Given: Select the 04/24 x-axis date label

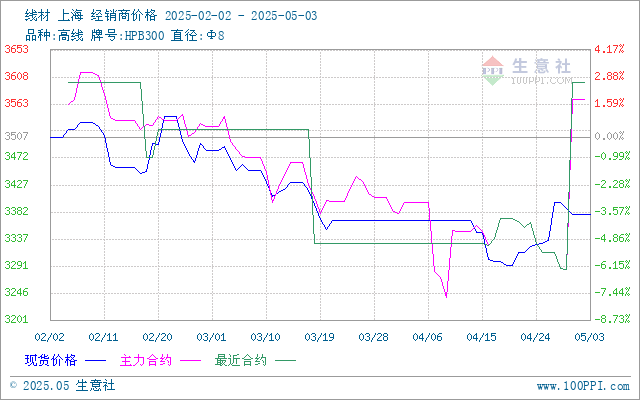Looking at the screenshot, I should (x=536, y=337).
